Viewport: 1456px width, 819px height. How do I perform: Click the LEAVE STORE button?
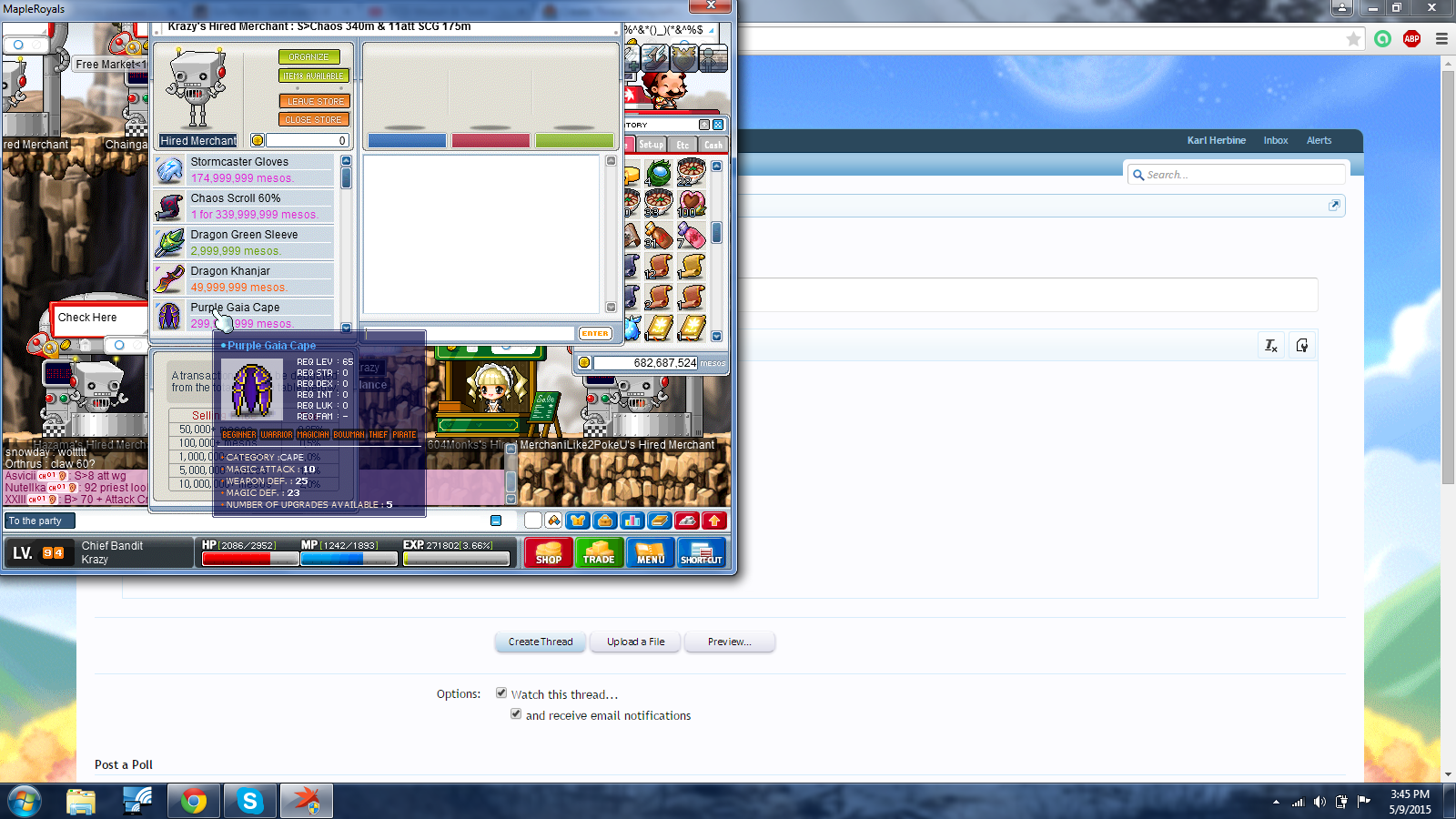click(x=314, y=101)
